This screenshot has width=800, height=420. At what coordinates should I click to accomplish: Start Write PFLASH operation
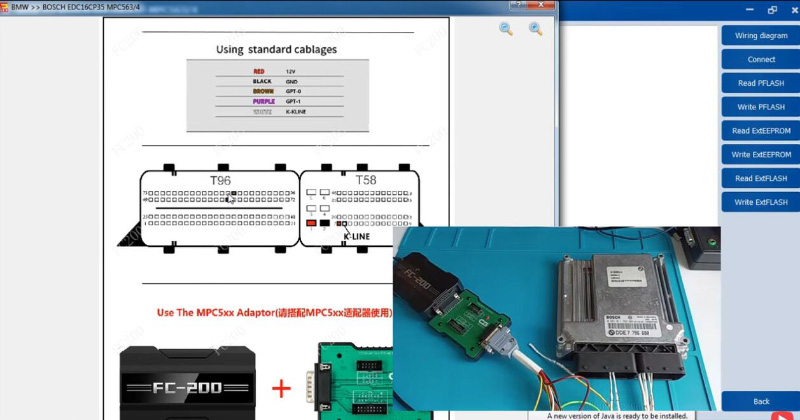coord(761,107)
